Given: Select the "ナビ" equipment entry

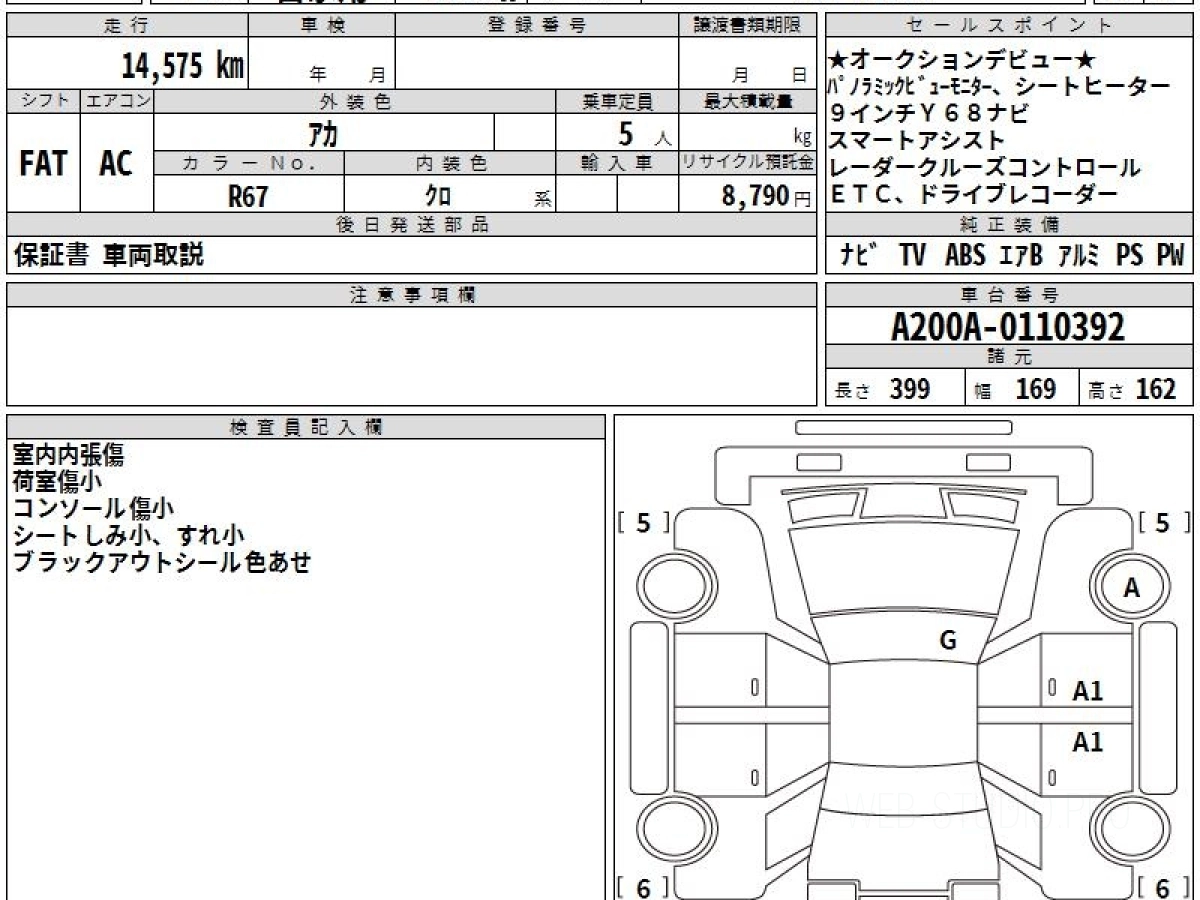Looking at the screenshot, I should tap(859, 256).
